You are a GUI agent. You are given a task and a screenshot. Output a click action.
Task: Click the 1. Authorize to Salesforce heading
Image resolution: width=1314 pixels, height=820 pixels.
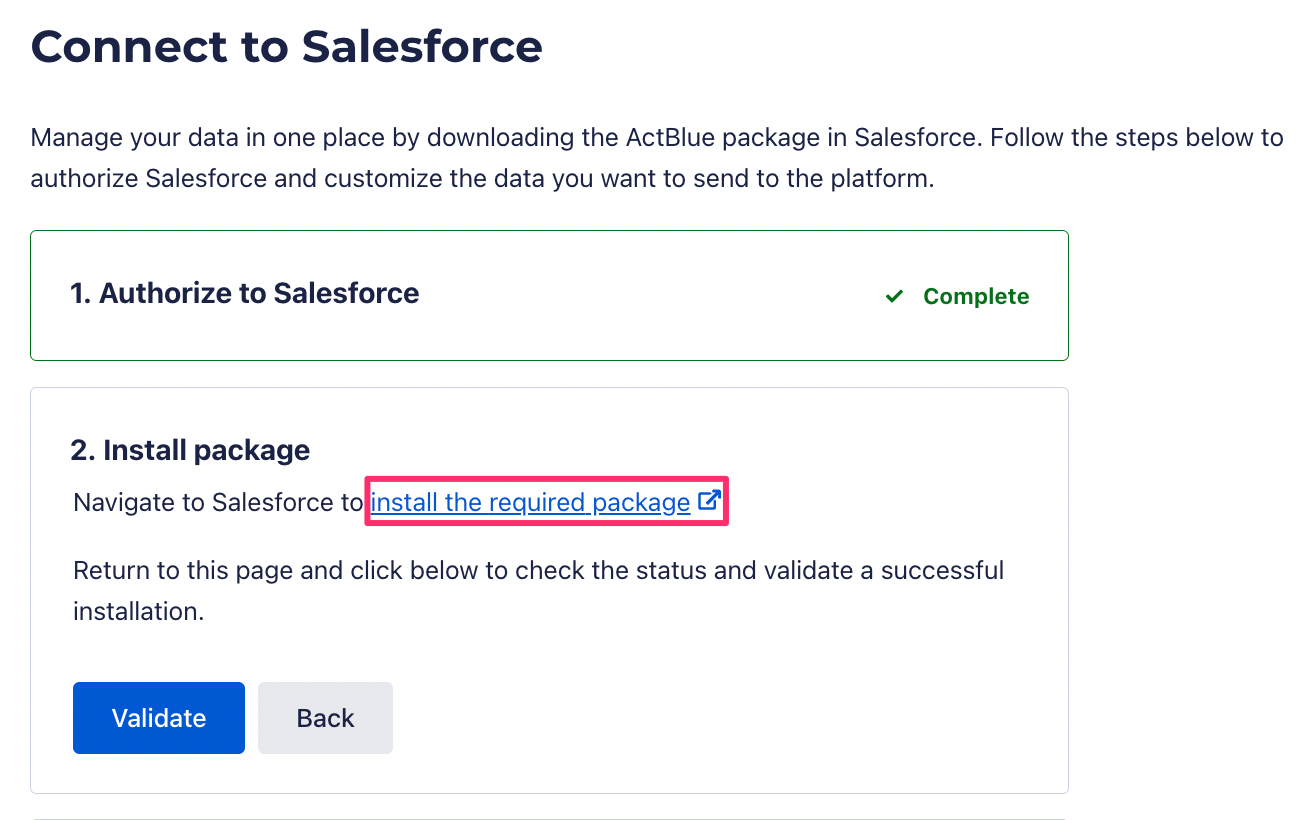[245, 293]
